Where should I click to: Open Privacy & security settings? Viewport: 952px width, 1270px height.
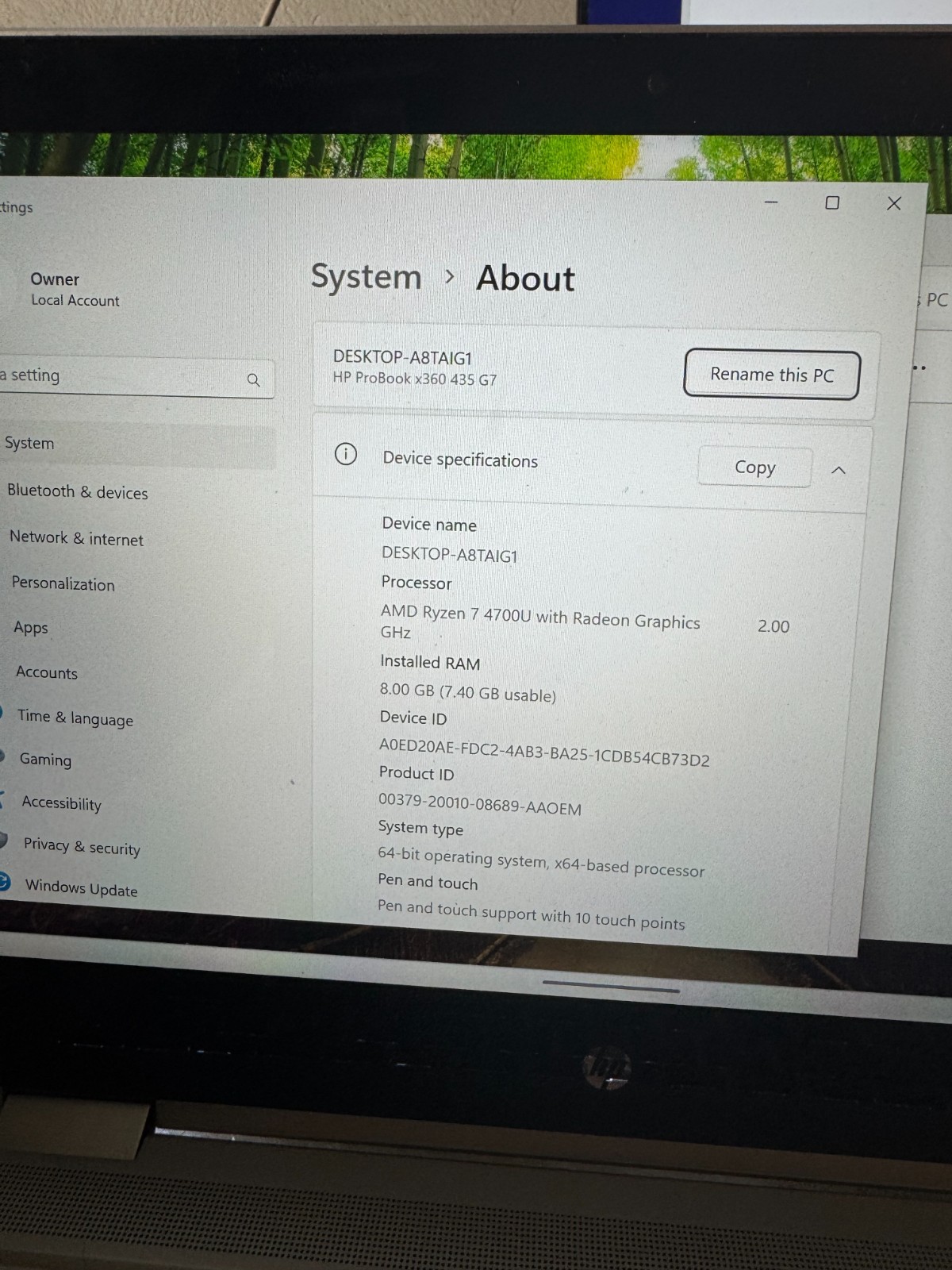click(82, 846)
